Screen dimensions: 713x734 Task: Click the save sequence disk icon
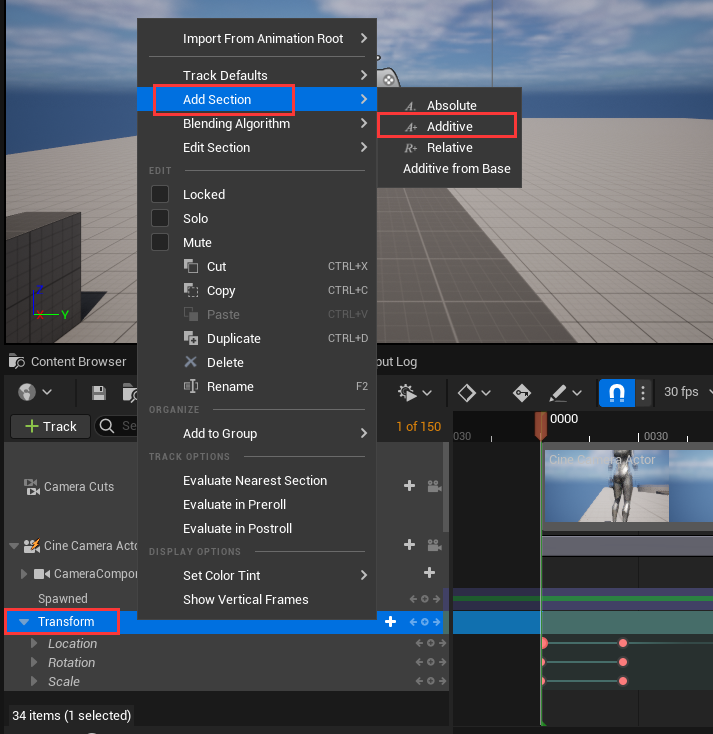tap(98, 392)
